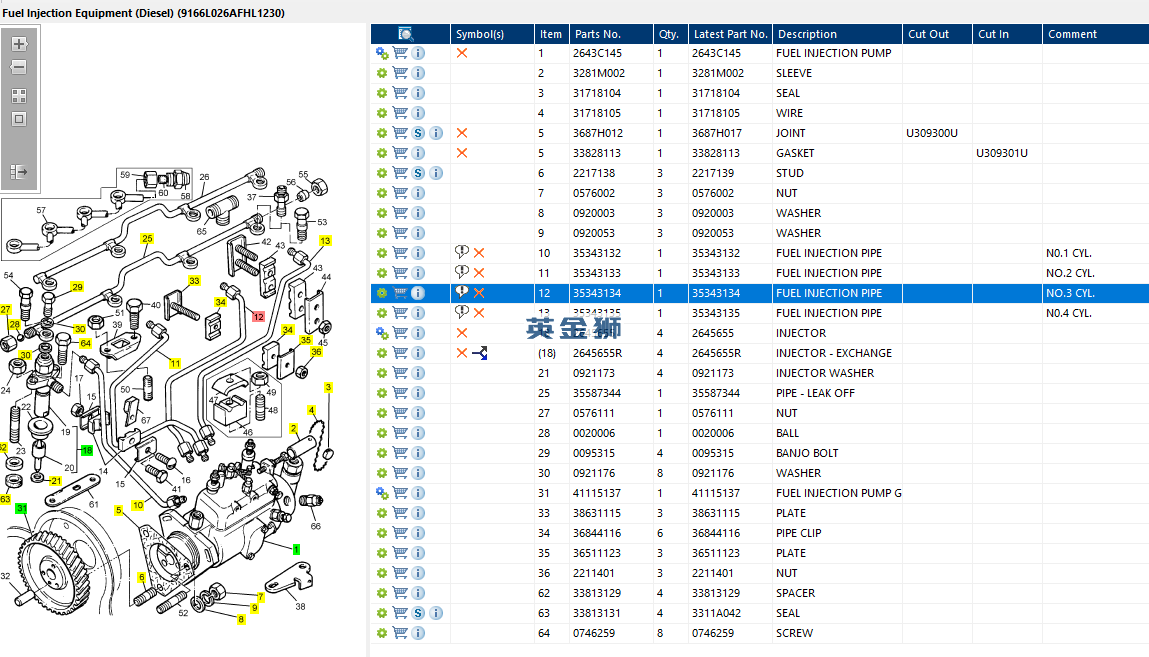Select latest part number 3687H017

click(717, 133)
